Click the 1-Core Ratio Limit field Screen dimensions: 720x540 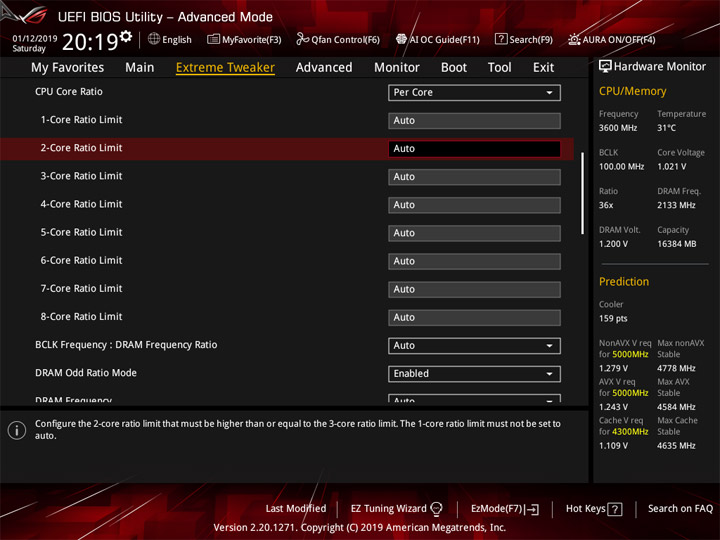474,120
